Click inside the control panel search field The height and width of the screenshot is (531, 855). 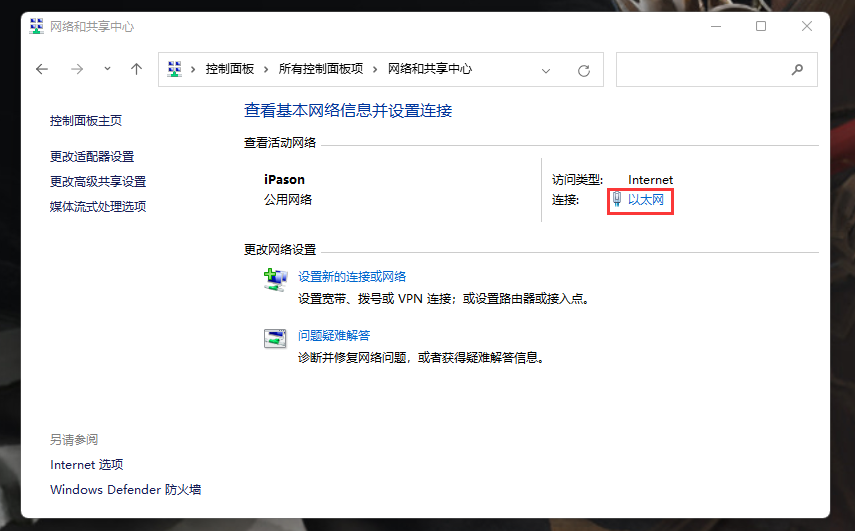pyautogui.click(x=700, y=70)
